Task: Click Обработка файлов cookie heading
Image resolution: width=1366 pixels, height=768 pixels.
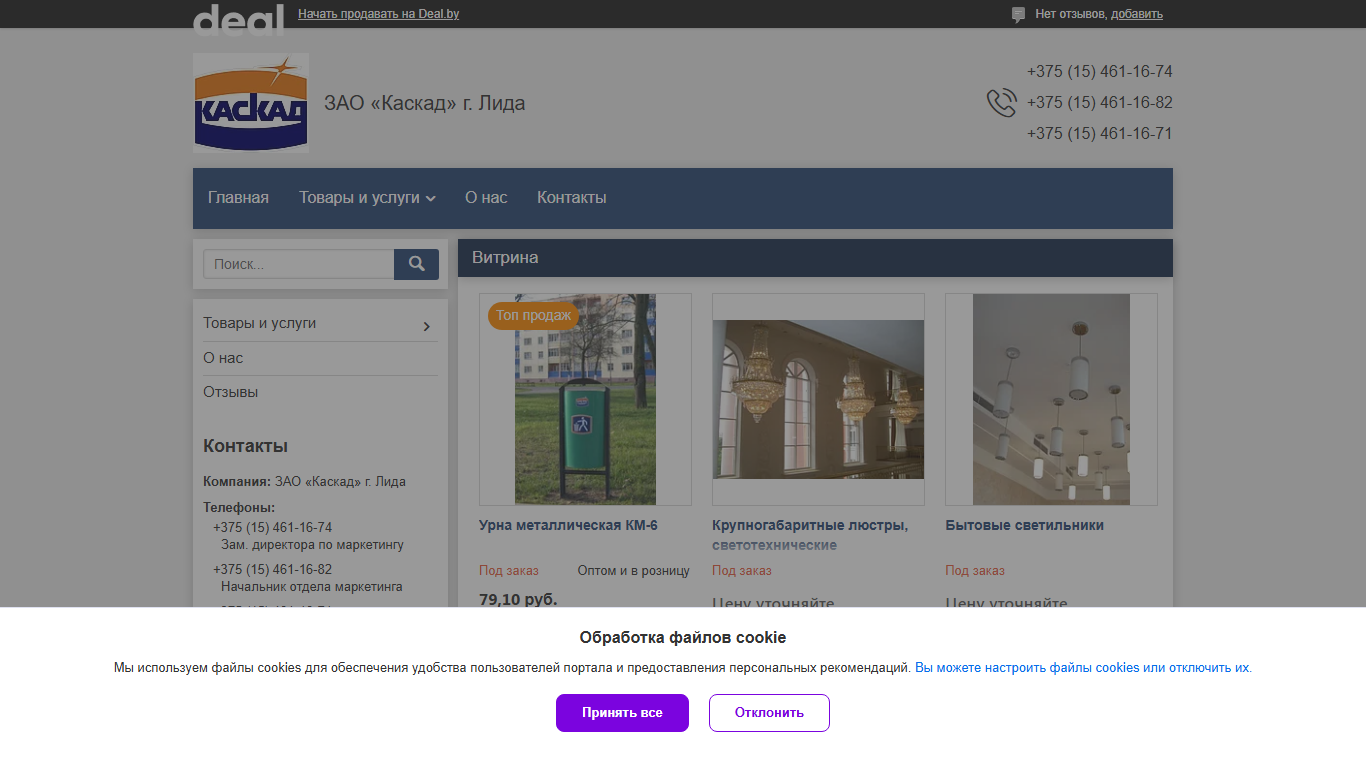Action: point(683,638)
